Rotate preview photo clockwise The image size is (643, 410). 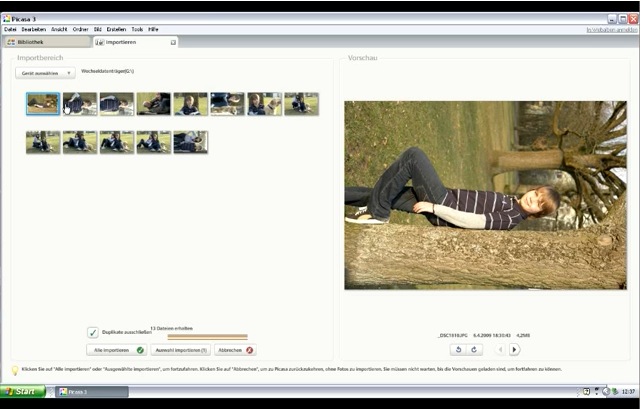click(475, 350)
